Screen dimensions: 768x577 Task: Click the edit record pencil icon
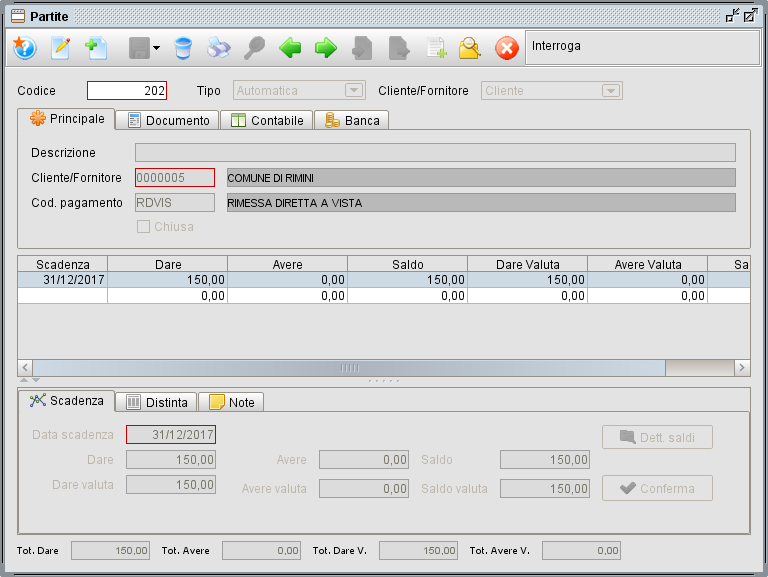pyautogui.click(x=60, y=48)
